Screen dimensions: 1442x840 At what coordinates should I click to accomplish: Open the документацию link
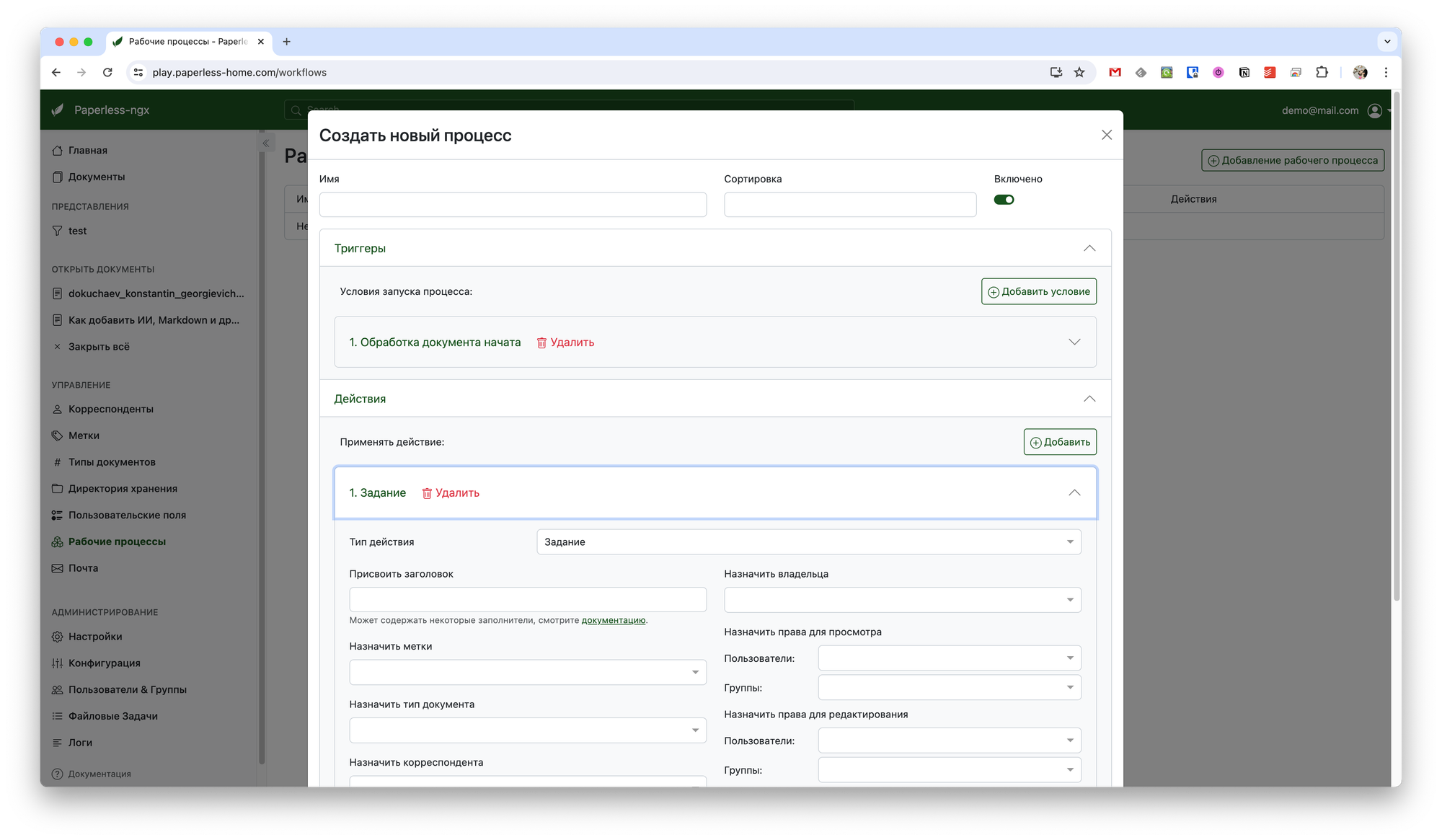coord(613,620)
